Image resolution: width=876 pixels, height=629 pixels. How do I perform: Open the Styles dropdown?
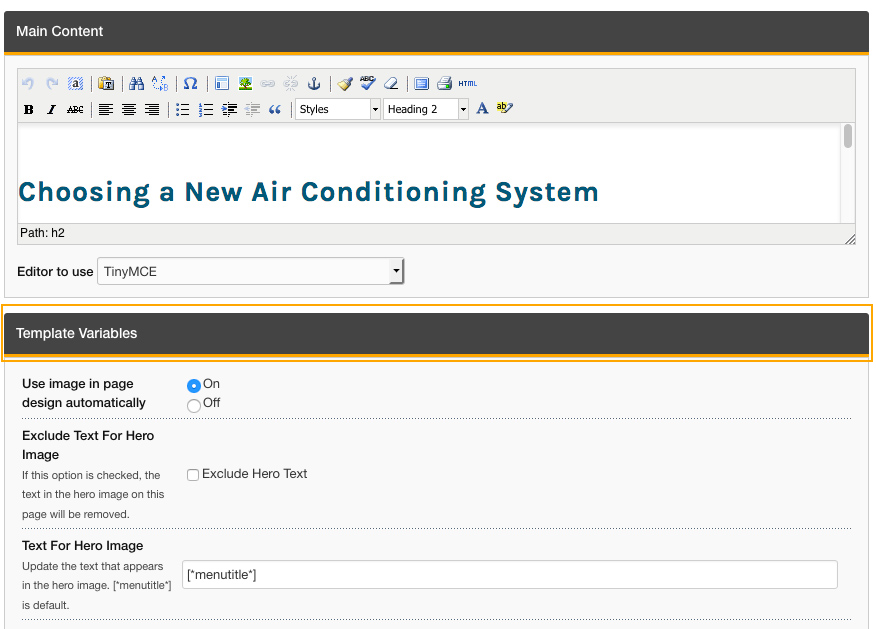[337, 109]
